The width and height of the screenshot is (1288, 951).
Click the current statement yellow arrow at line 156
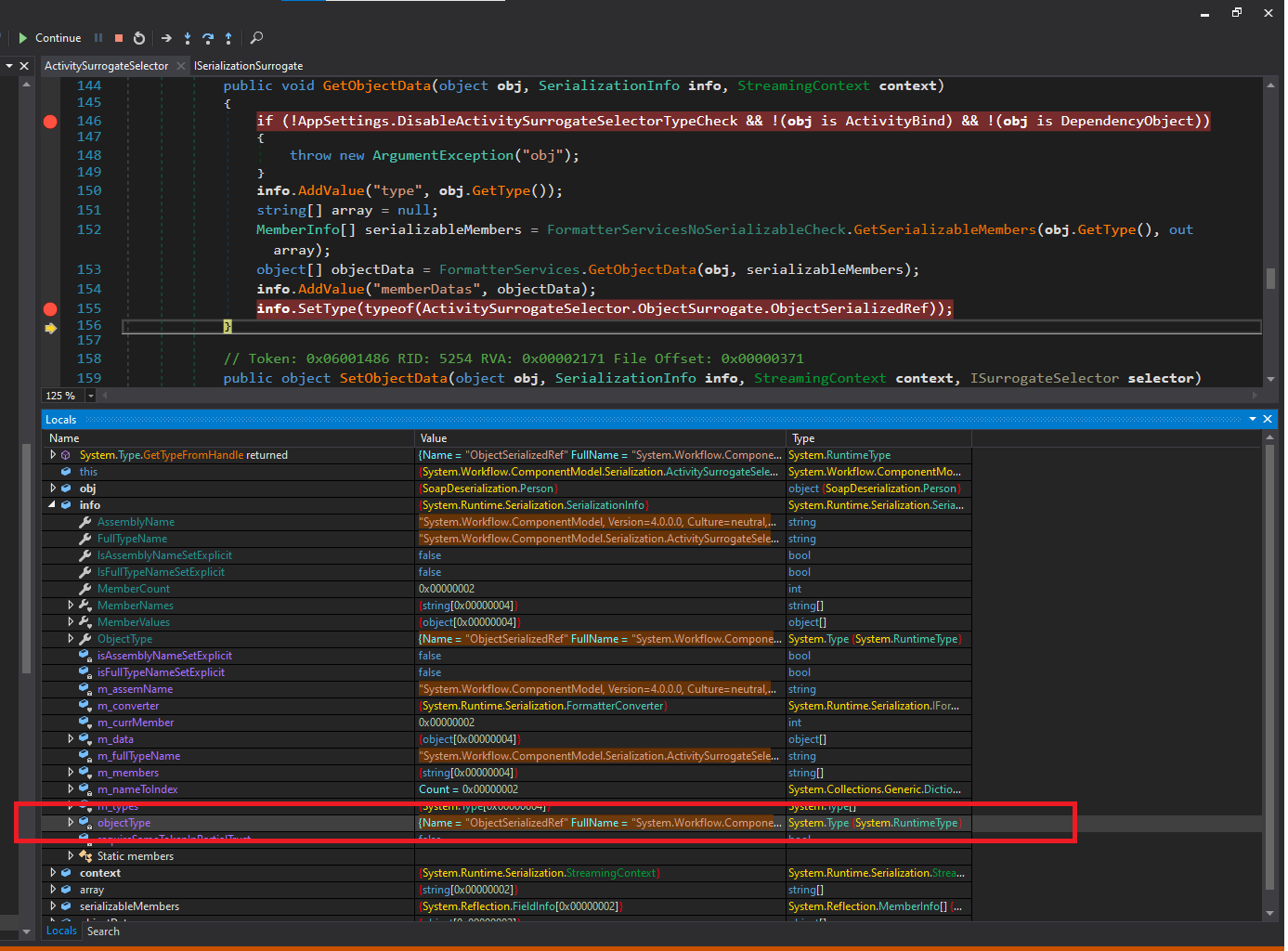tap(50, 328)
